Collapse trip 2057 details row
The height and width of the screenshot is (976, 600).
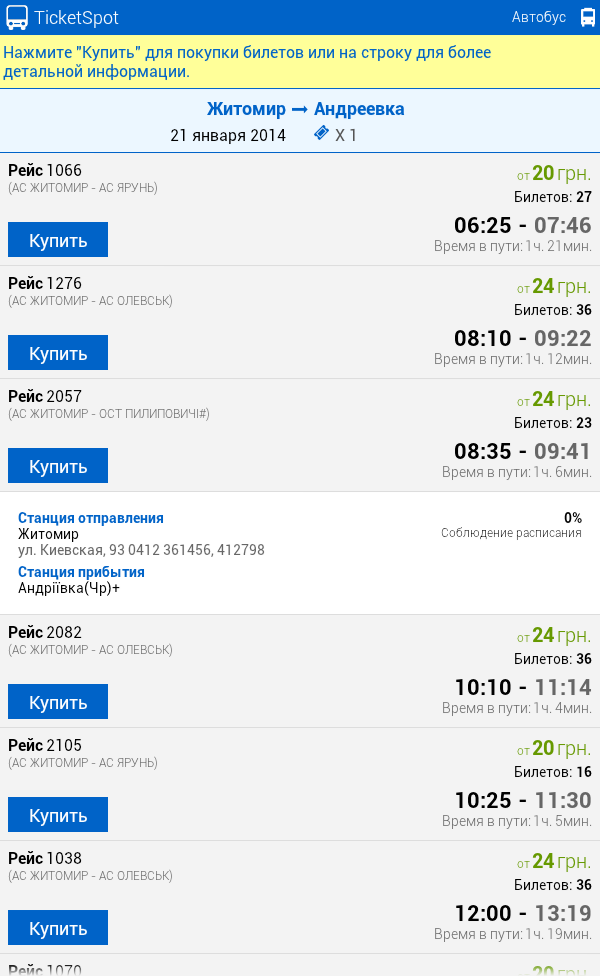coord(300,410)
